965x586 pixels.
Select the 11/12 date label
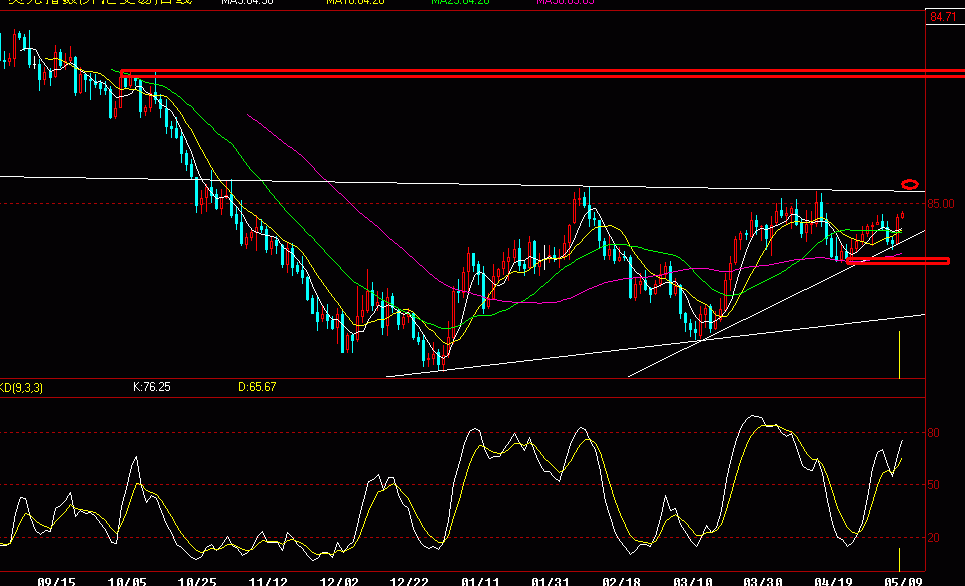268,581
